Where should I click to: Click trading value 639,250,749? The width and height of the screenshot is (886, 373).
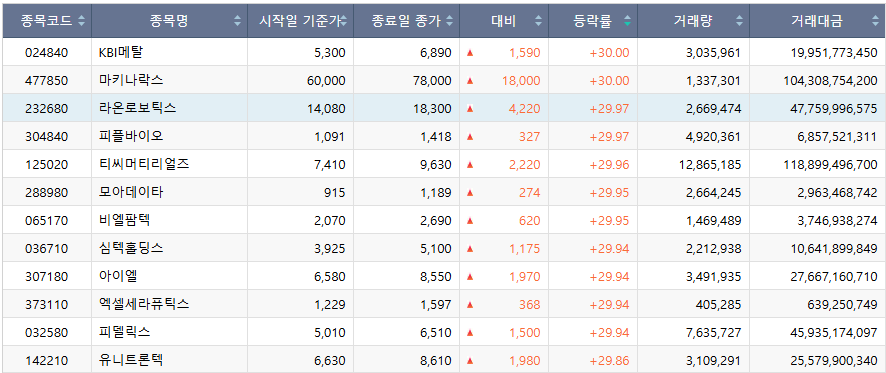pyautogui.click(x=842, y=305)
